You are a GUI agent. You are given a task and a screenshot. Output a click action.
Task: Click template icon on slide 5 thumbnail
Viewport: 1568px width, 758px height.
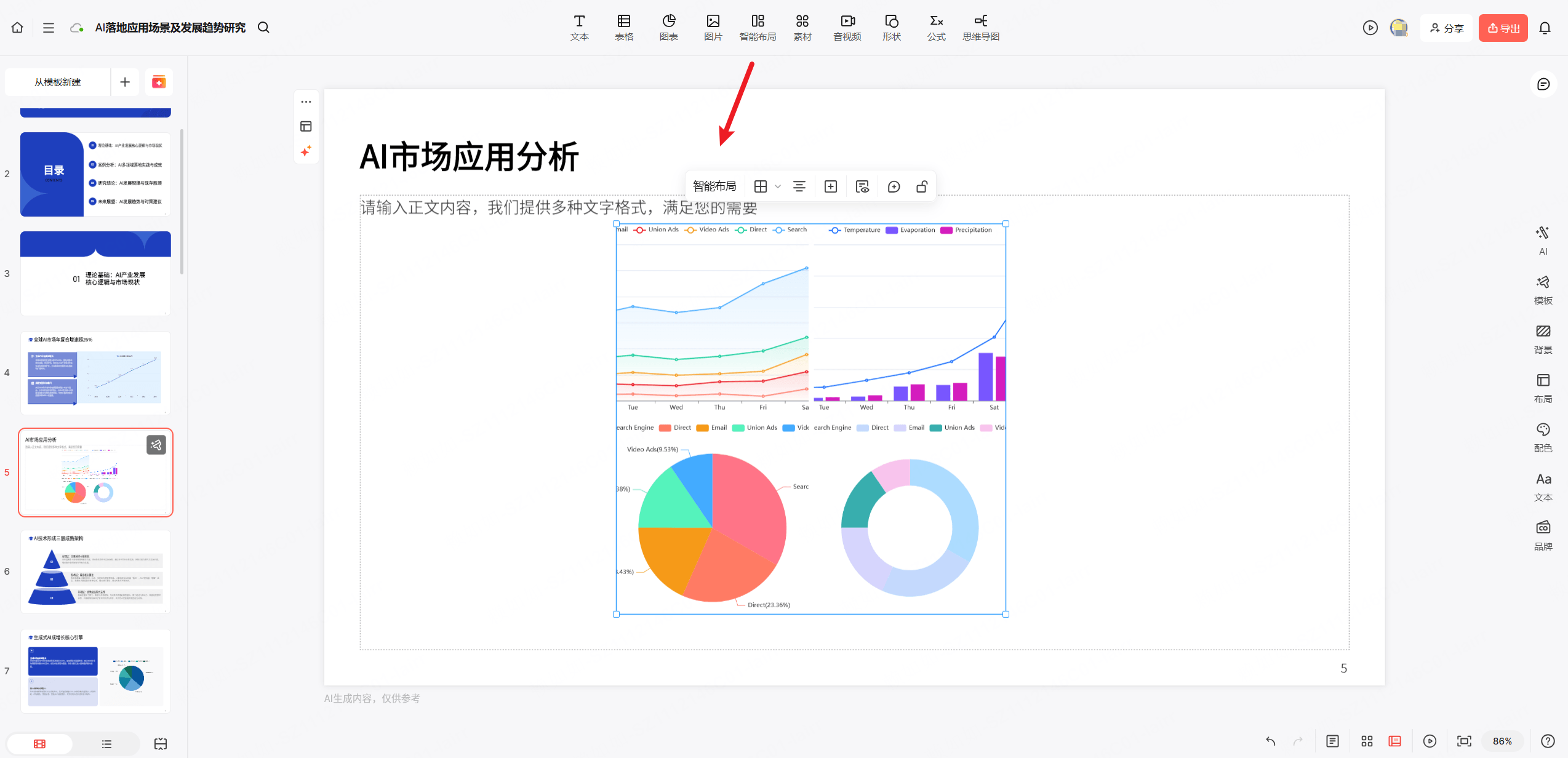tap(156, 445)
